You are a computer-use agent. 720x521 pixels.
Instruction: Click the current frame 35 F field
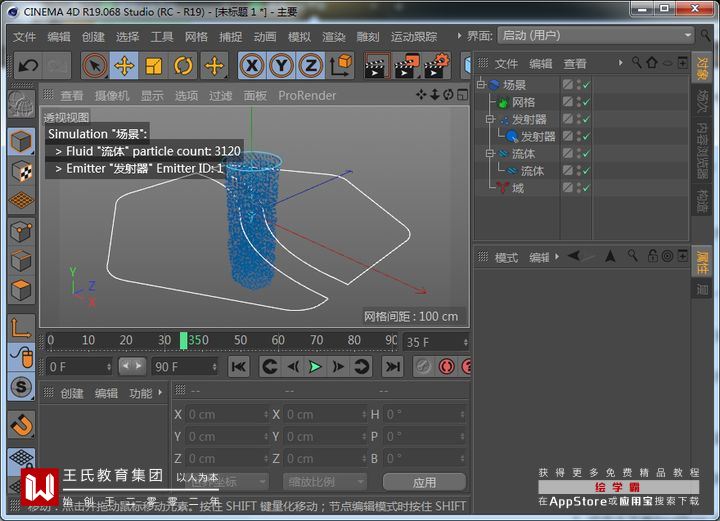click(x=435, y=342)
